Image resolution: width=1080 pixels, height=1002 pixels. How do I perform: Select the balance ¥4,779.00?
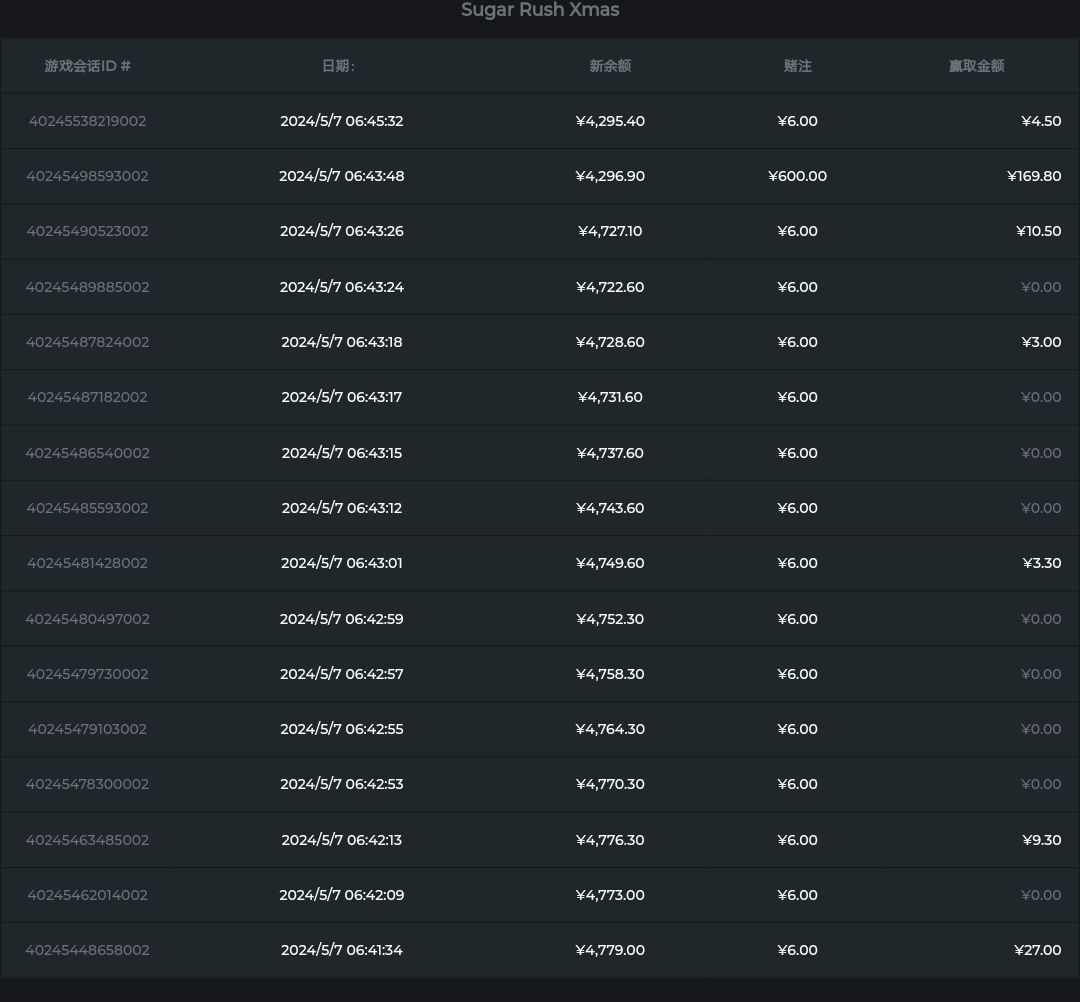(x=610, y=950)
